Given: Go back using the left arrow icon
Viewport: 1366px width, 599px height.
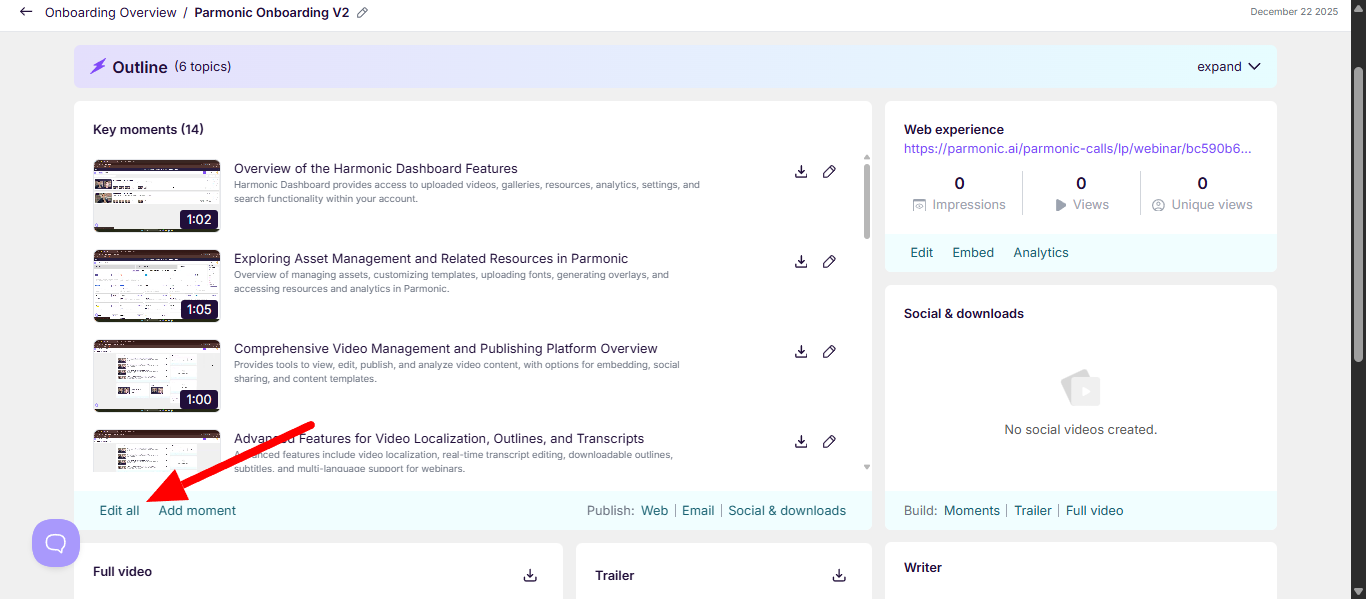Looking at the screenshot, I should tap(26, 12).
